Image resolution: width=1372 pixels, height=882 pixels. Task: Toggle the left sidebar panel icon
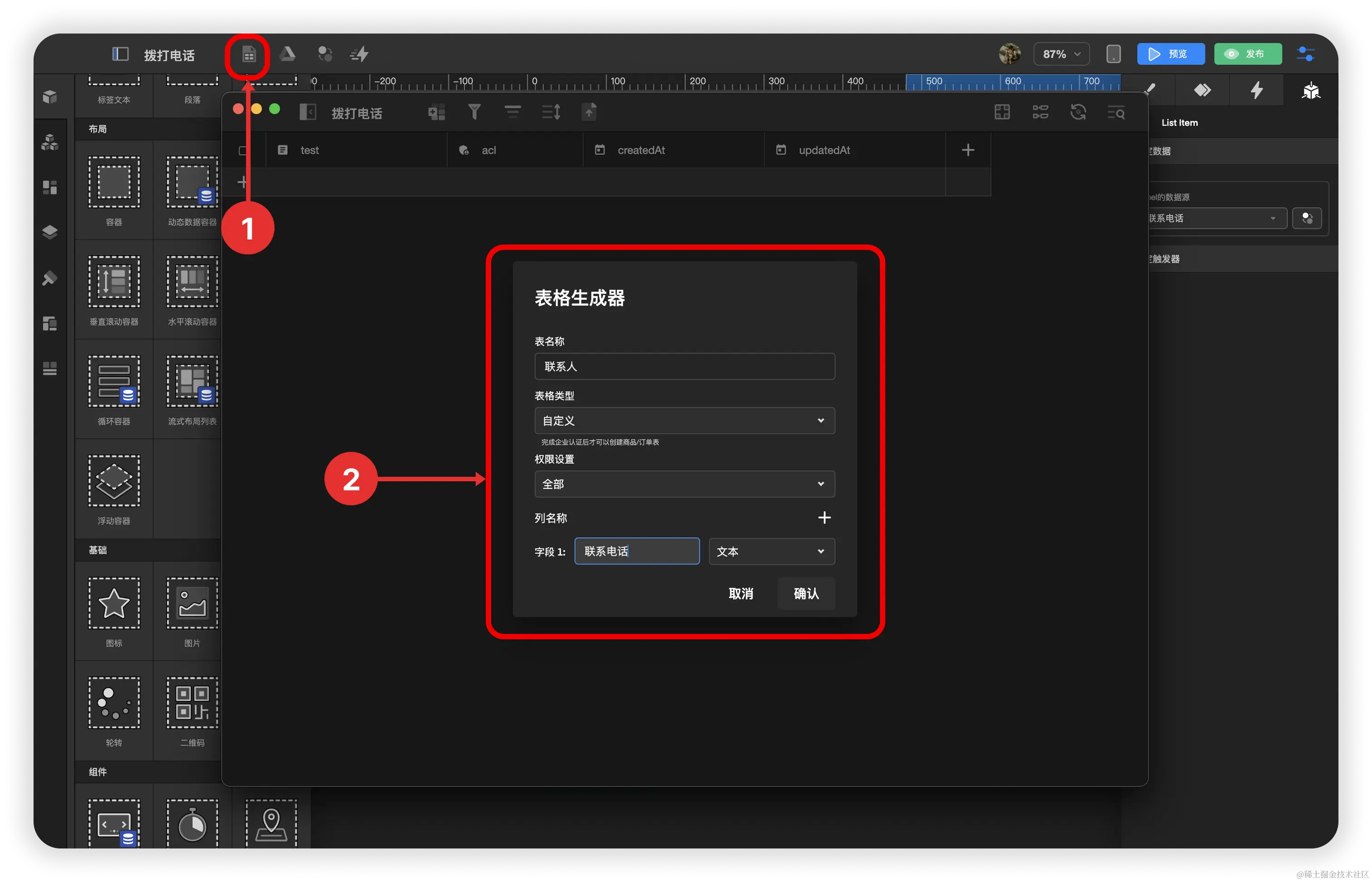[120, 54]
